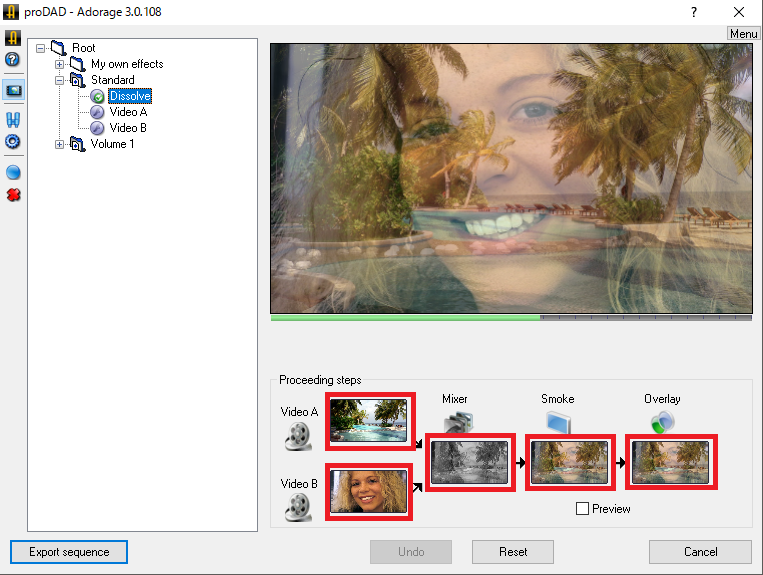
Task: Open settings with the blue gear icon
Action: click(x=12, y=142)
